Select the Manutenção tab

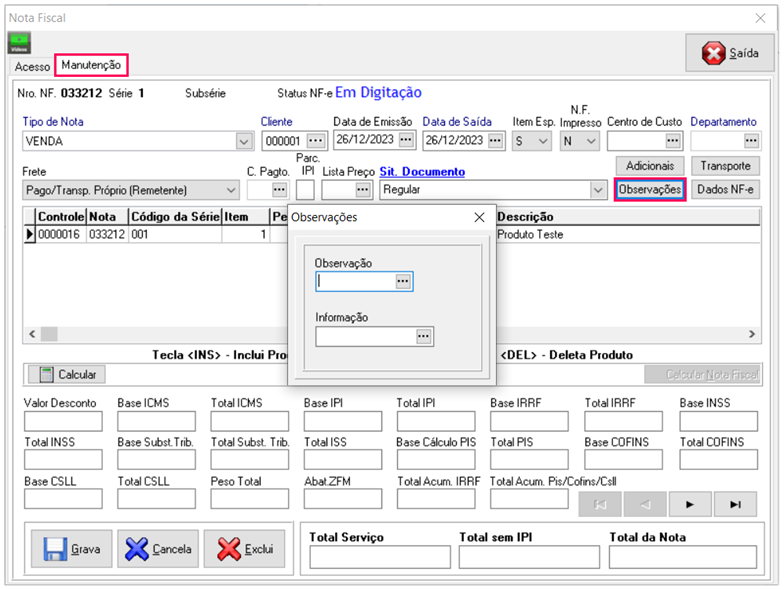[91, 65]
